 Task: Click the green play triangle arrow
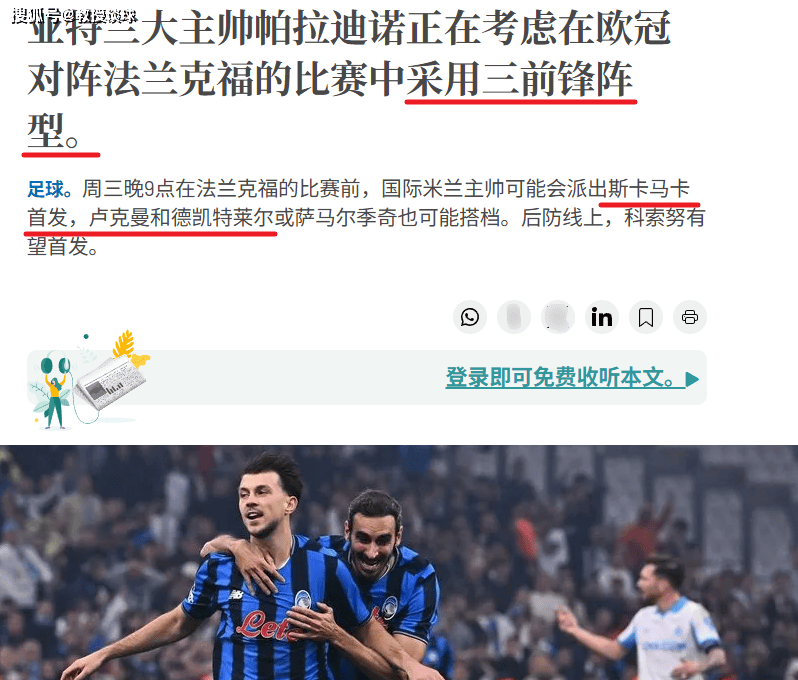click(692, 379)
